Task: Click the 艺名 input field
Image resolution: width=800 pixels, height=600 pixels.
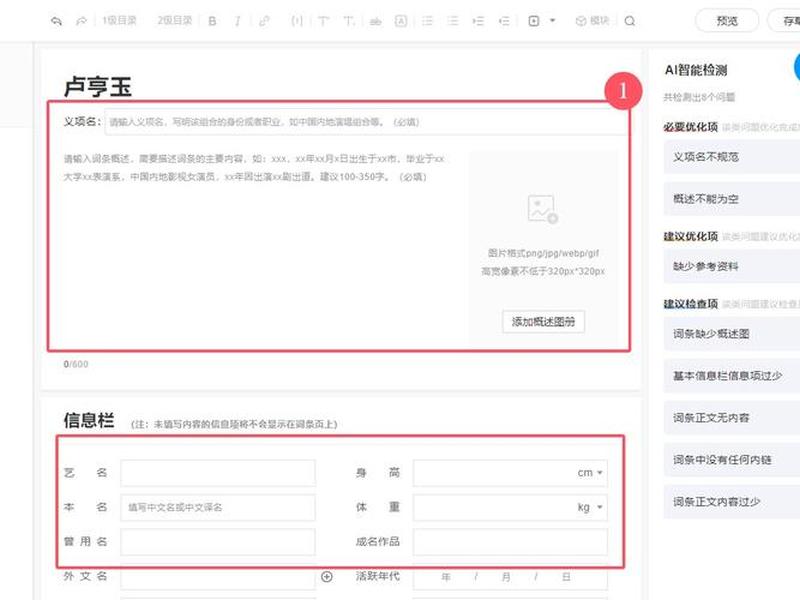Action: coord(218,473)
